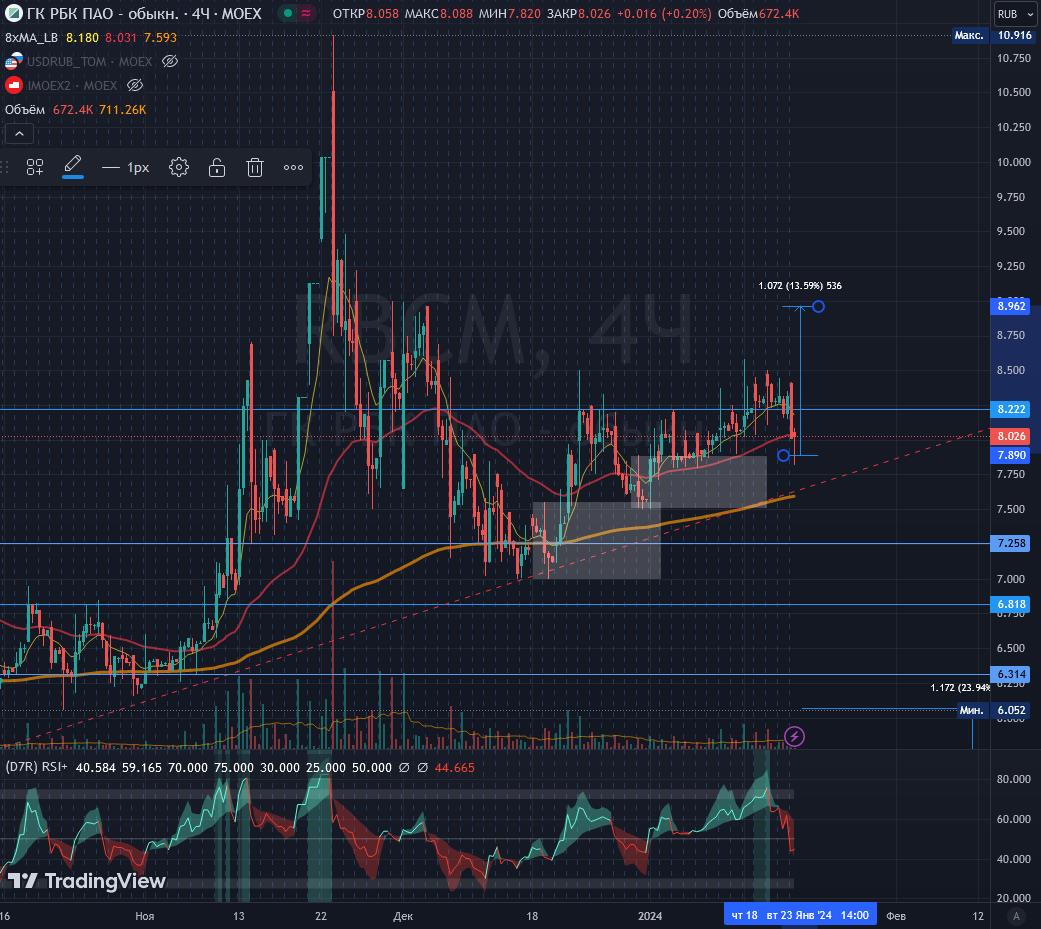Click the 8.222 horizontal line price label

point(1011,409)
